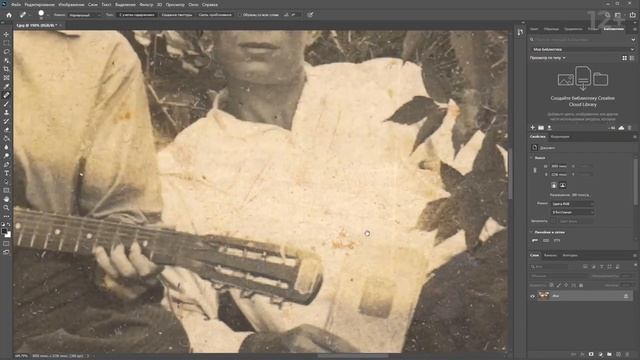Open 'Просмотр по типу' dropdown
This screenshot has height=360, width=640.
548,58
